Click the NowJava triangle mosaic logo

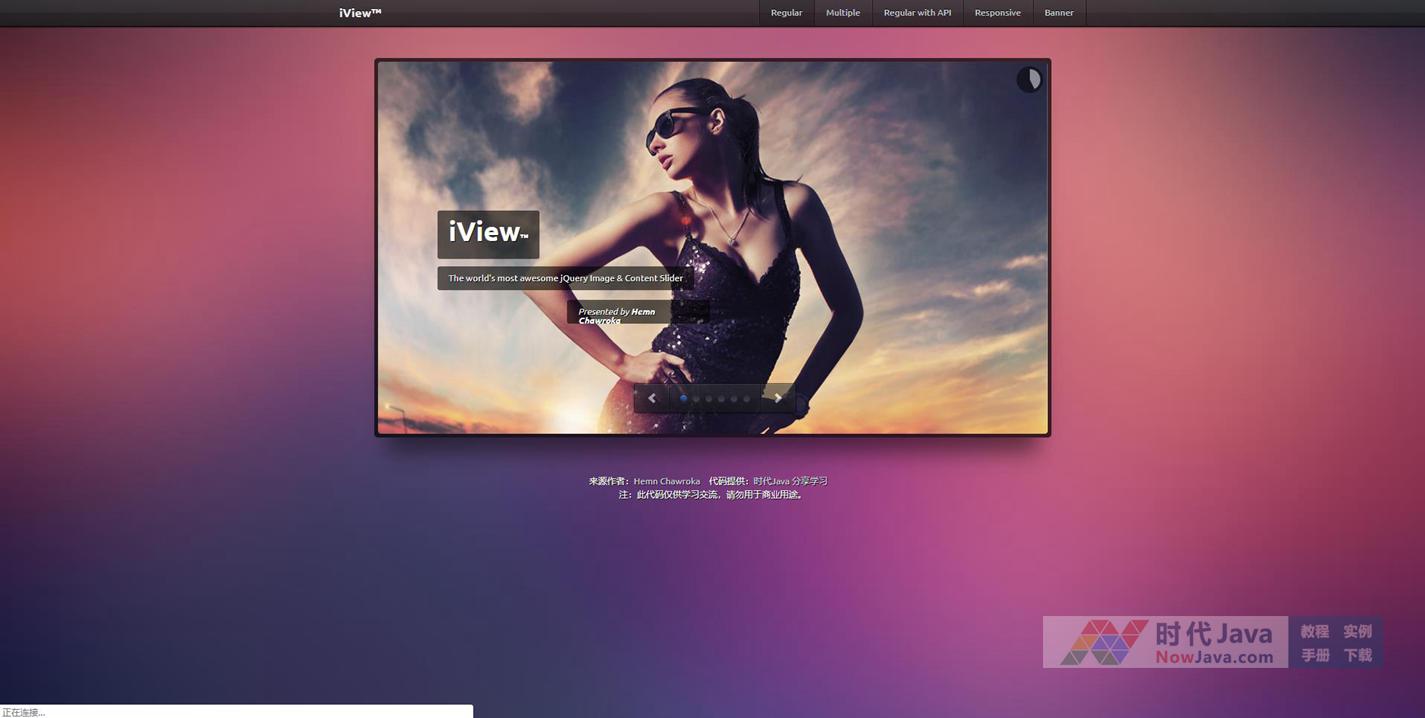[1104, 642]
